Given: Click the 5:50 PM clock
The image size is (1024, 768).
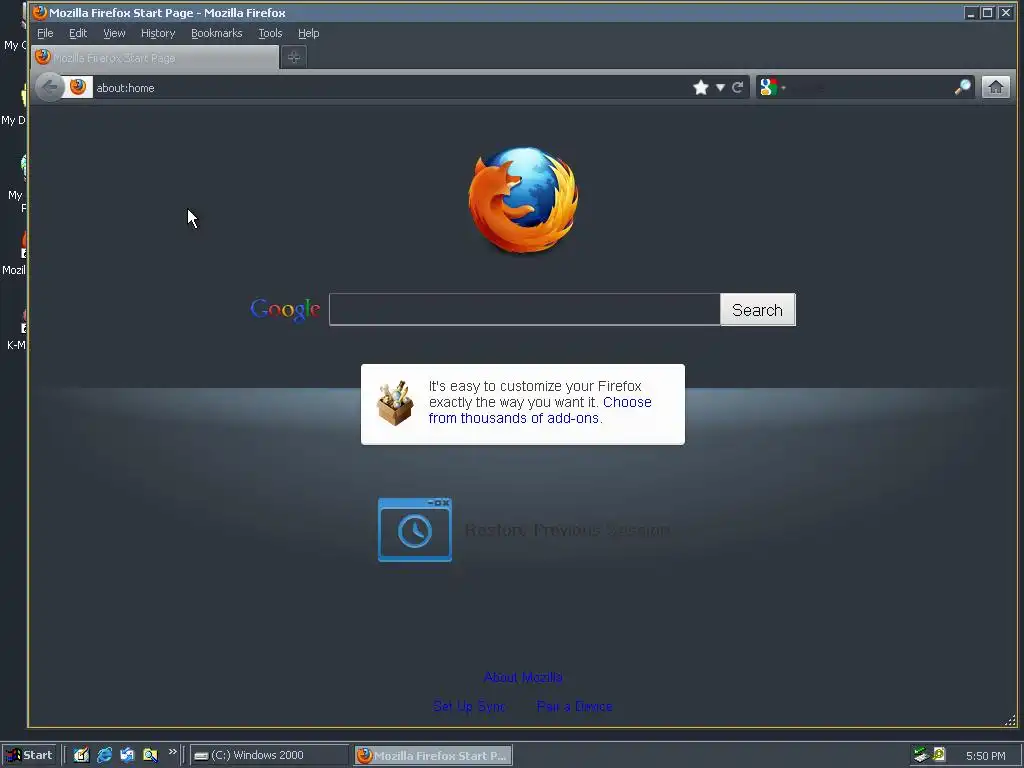Looking at the screenshot, I should pos(985,756).
